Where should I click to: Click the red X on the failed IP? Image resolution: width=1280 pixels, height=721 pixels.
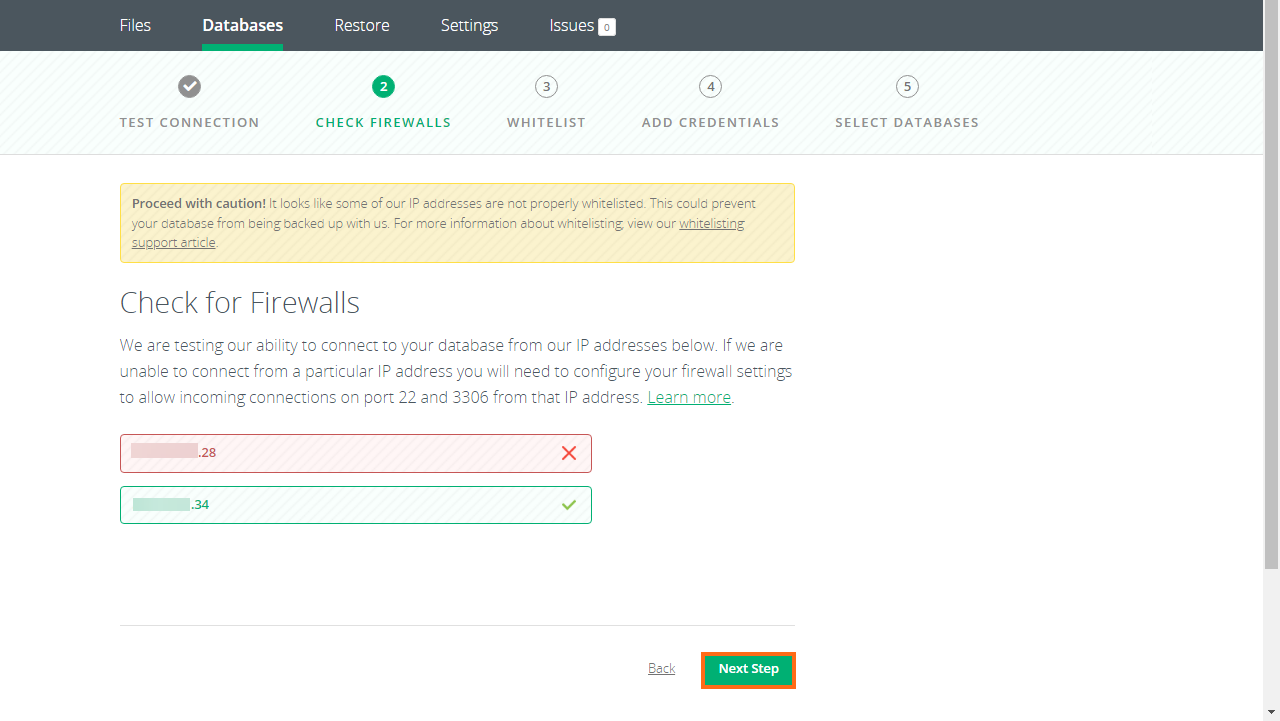(x=569, y=453)
